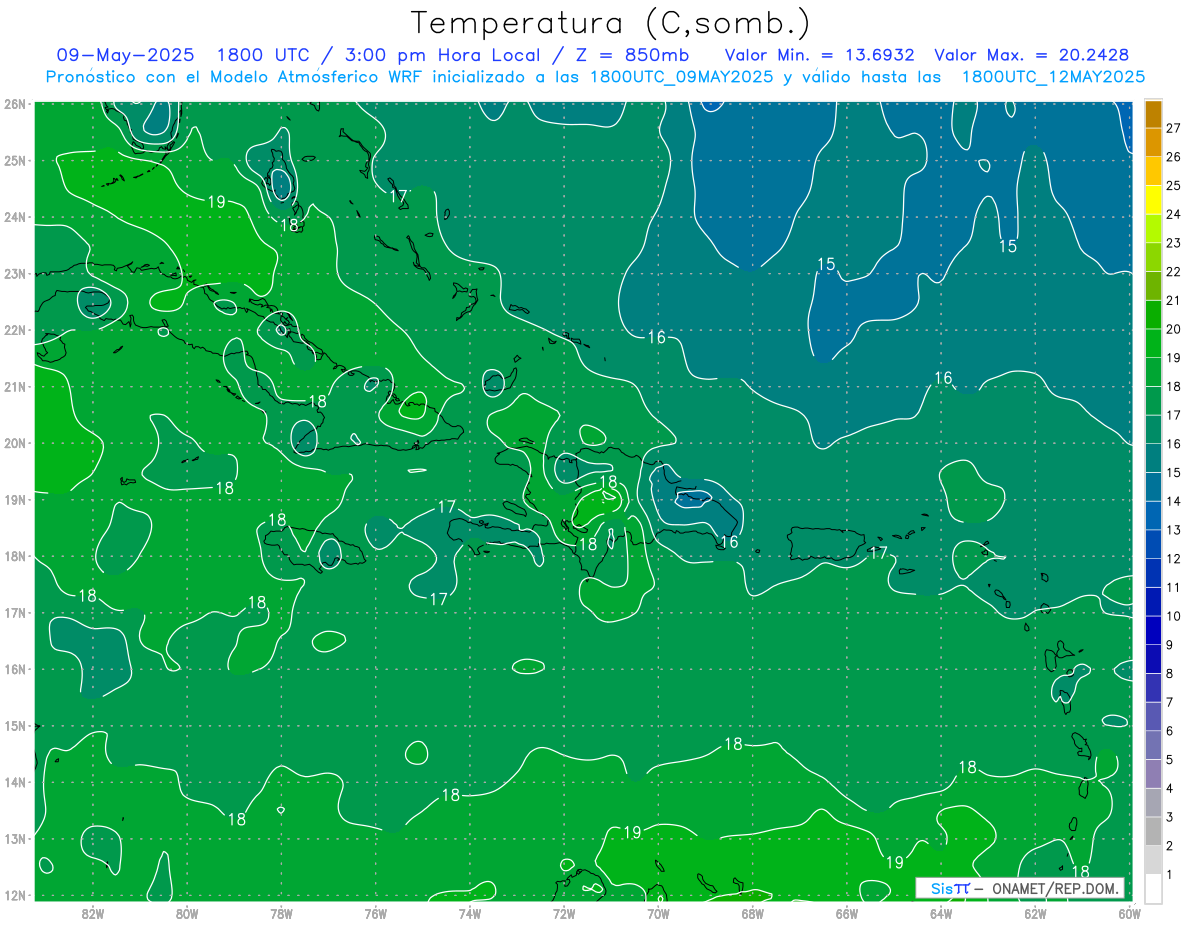Click the '74W' longitude axis label

point(470,912)
